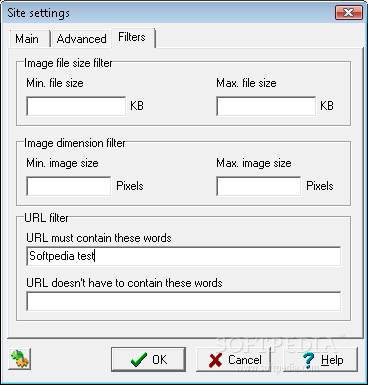Click the 'Min. file size' label
368x385 pixels.
[55, 83]
